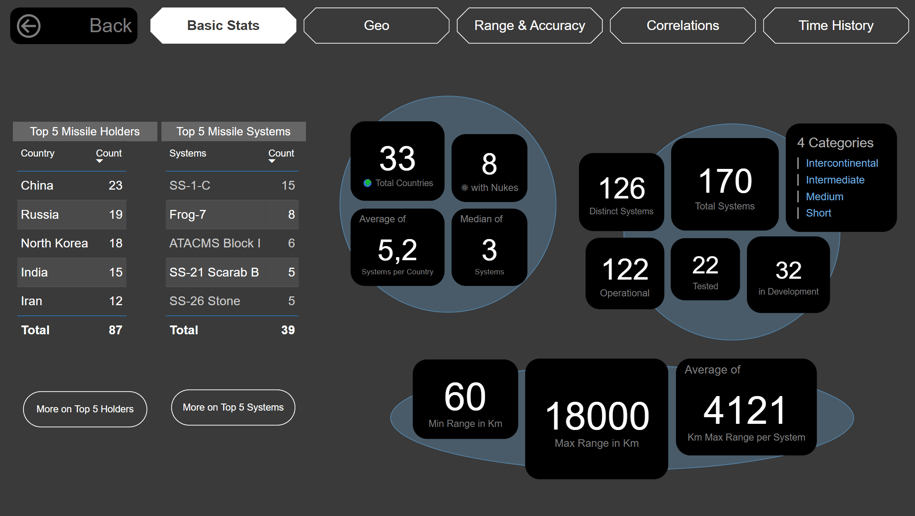Select the Intercontinental category
915x516 pixels.
coord(841,163)
